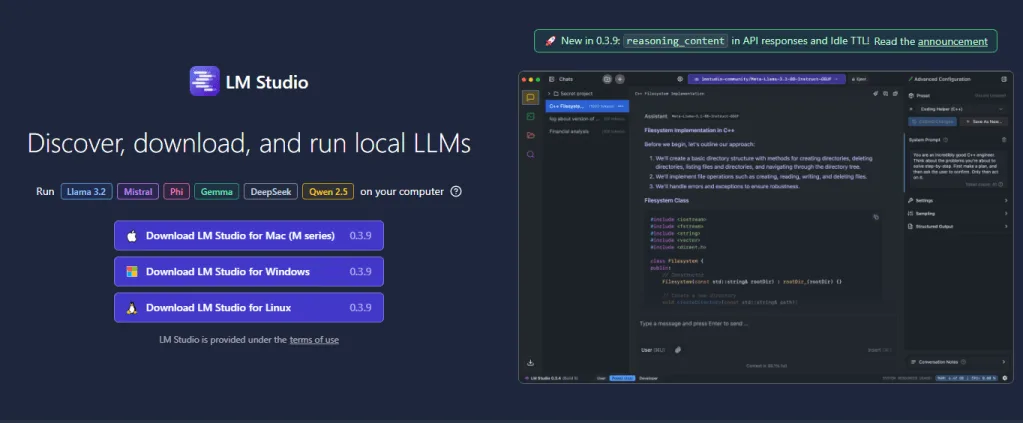Click the copy icon on the code block

(x=876, y=217)
